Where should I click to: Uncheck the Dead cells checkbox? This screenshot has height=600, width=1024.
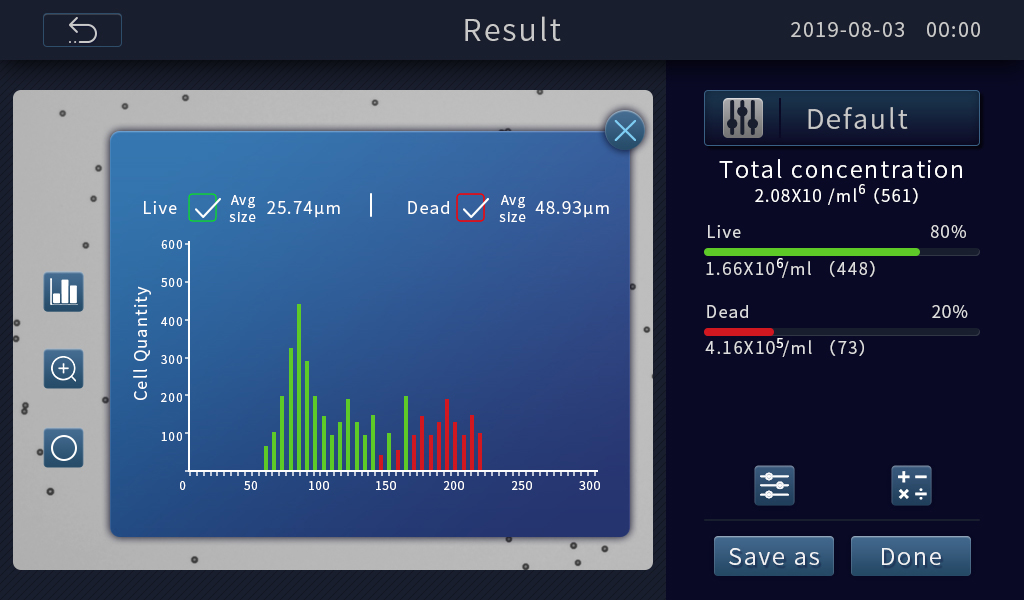[x=471, y=208]
